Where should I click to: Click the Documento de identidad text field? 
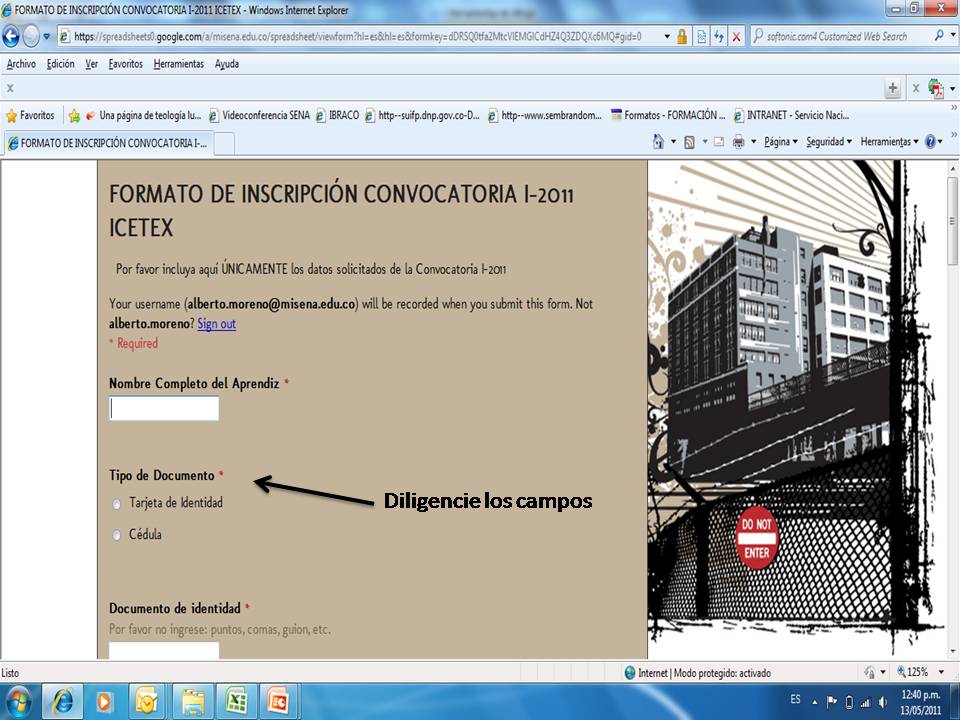pyautogui.click(x=164, y=650)
